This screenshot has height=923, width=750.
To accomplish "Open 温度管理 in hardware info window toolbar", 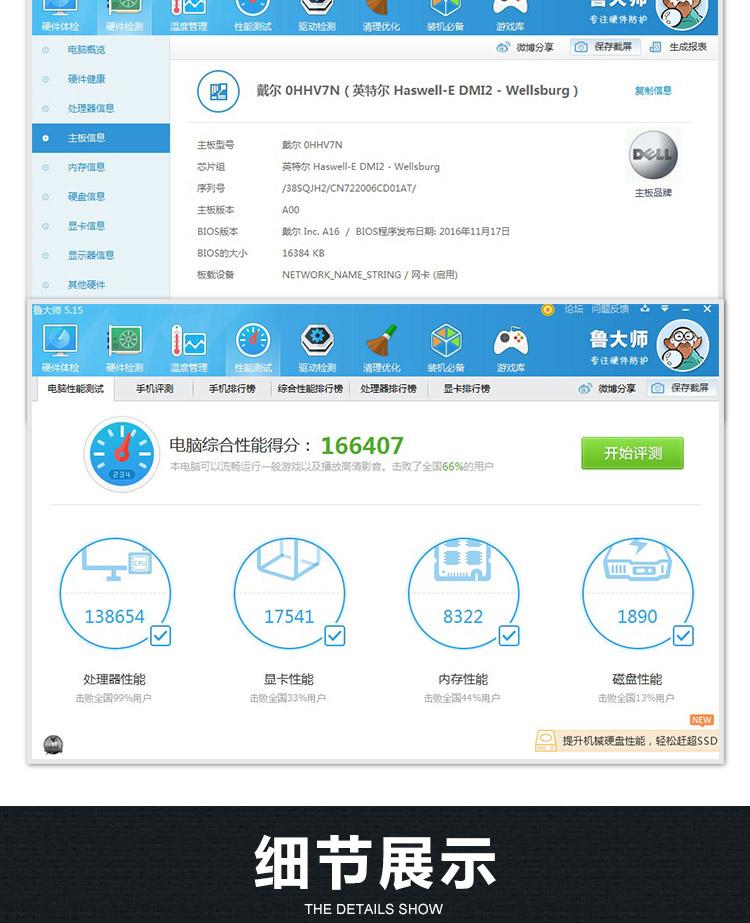I will tap(188, 16).
